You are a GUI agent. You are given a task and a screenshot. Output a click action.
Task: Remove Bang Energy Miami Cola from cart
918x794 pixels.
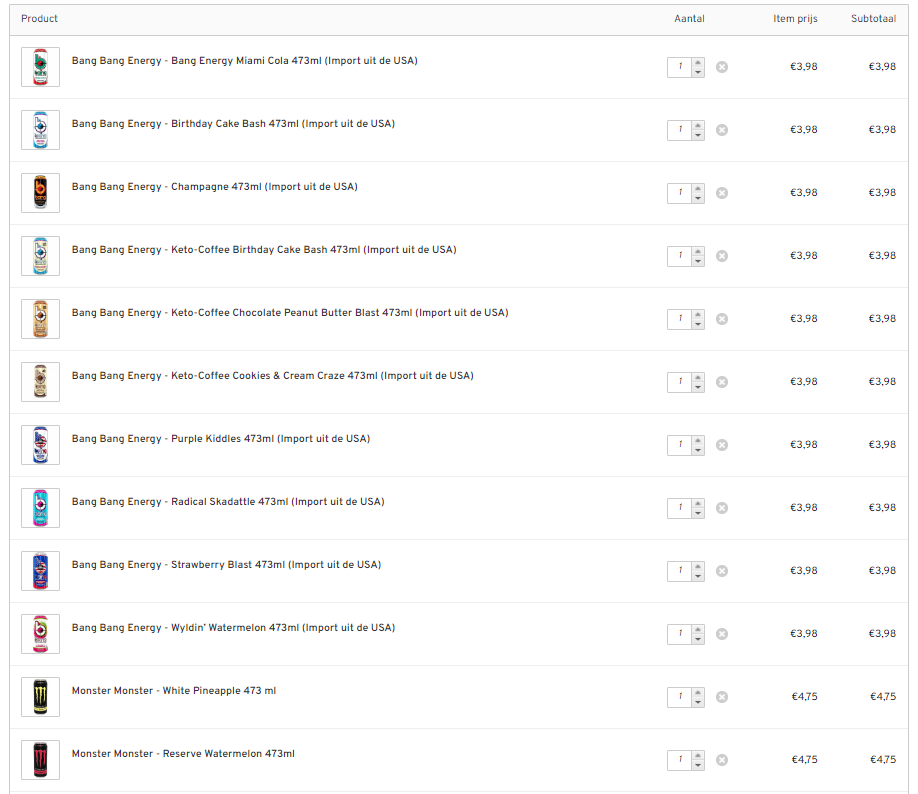[722, 67]
